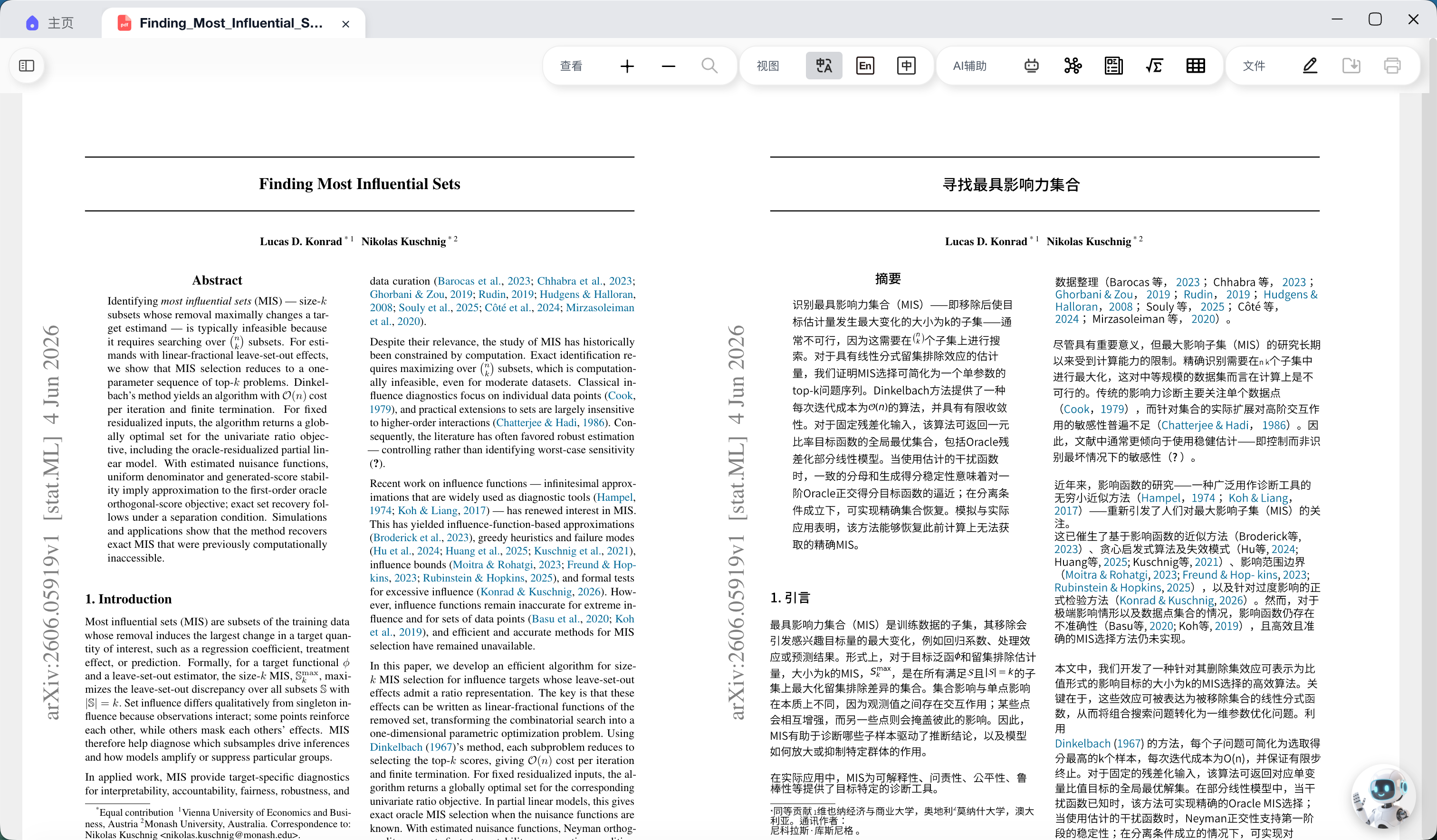Viewport: 1437px width, 840px height.
Task: Click the translated title 寻找最具影响力集合
Action: [x=1011, y=185]
